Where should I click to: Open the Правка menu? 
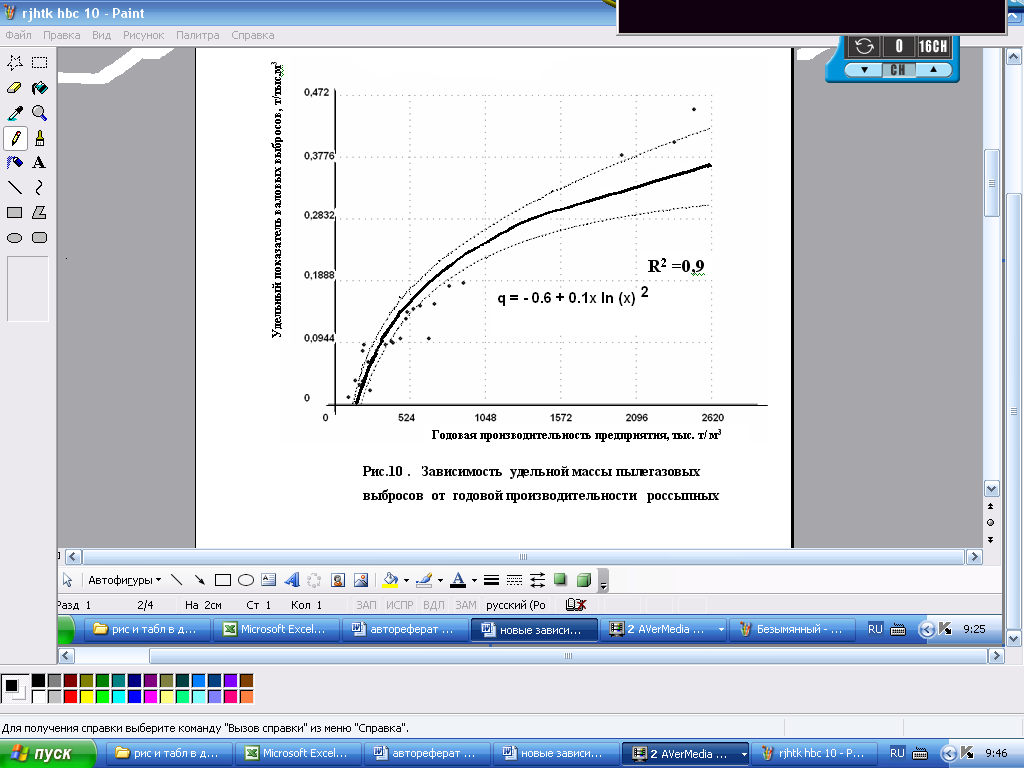coord(61,35)
